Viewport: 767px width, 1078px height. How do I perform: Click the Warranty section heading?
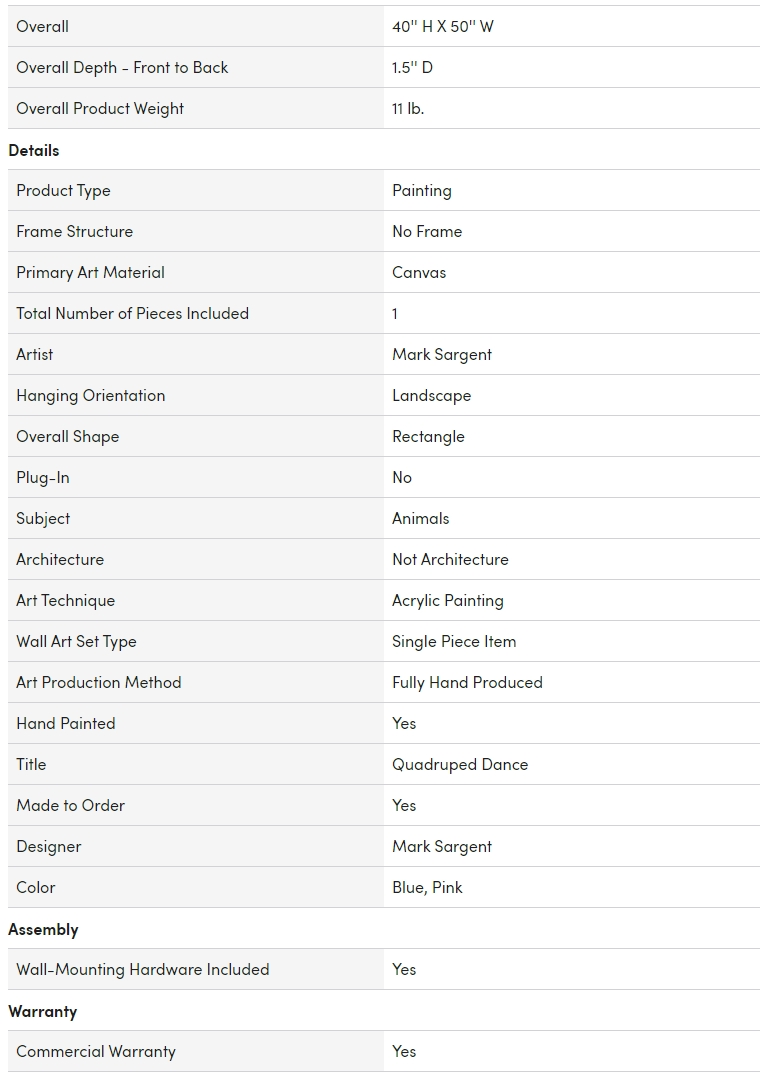coord(42,1011)
